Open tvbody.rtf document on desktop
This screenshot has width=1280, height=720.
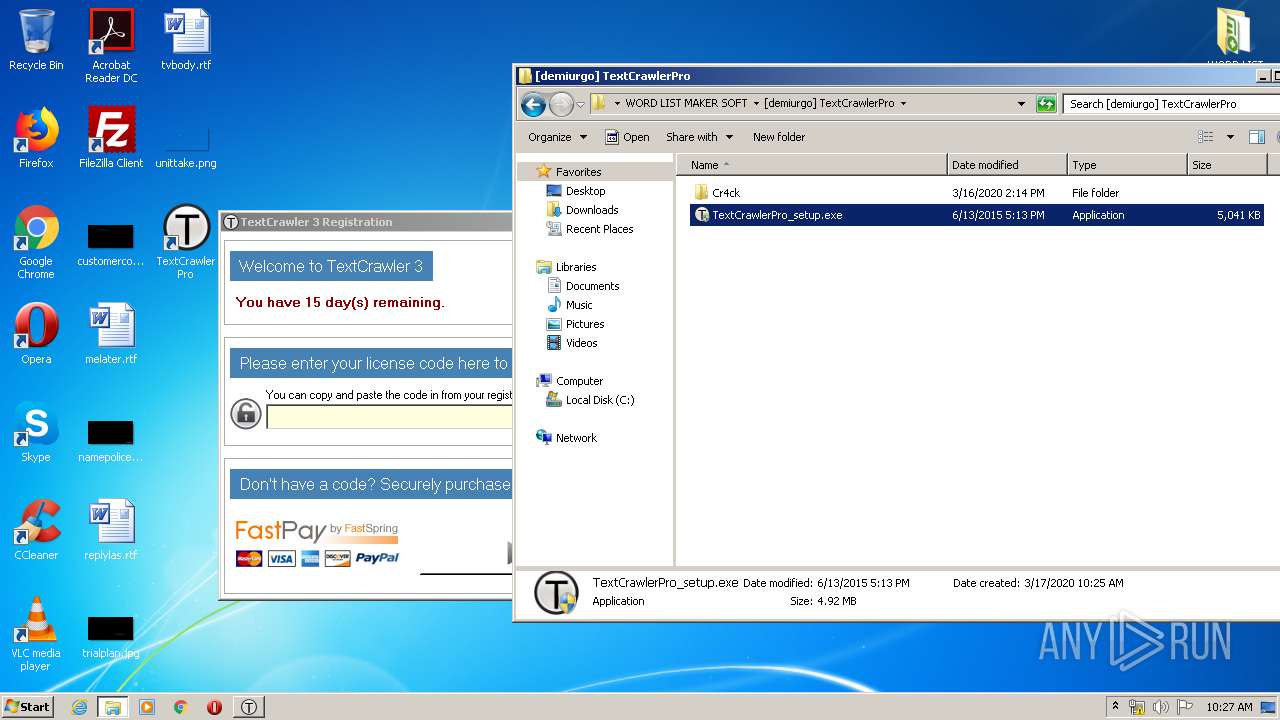click(186, 40)
